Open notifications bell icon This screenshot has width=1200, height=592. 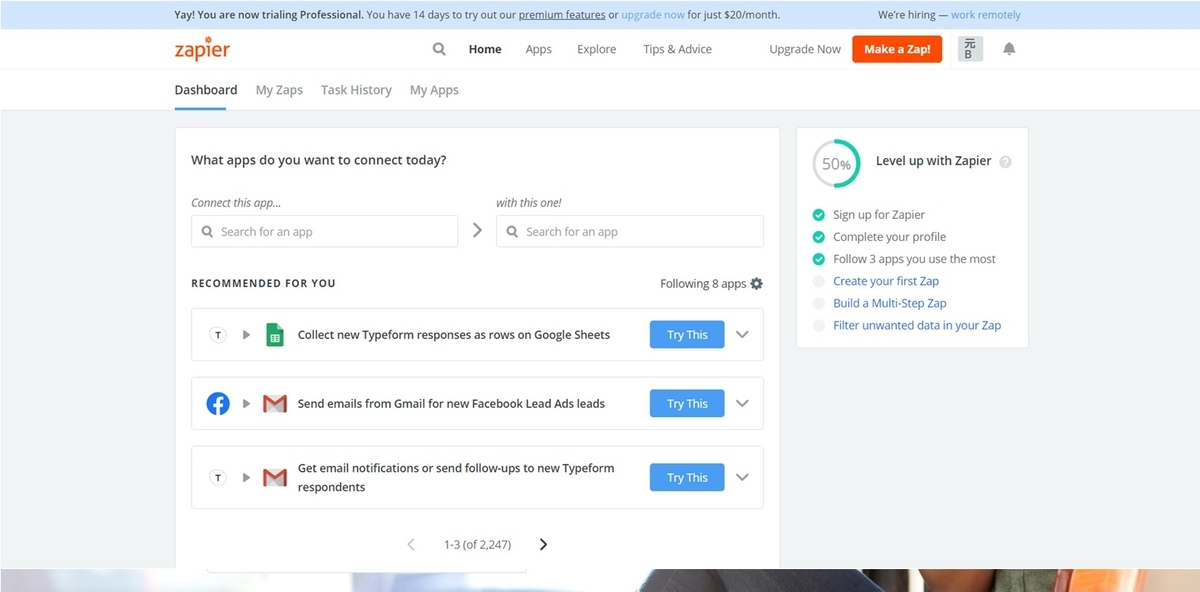1009,49
